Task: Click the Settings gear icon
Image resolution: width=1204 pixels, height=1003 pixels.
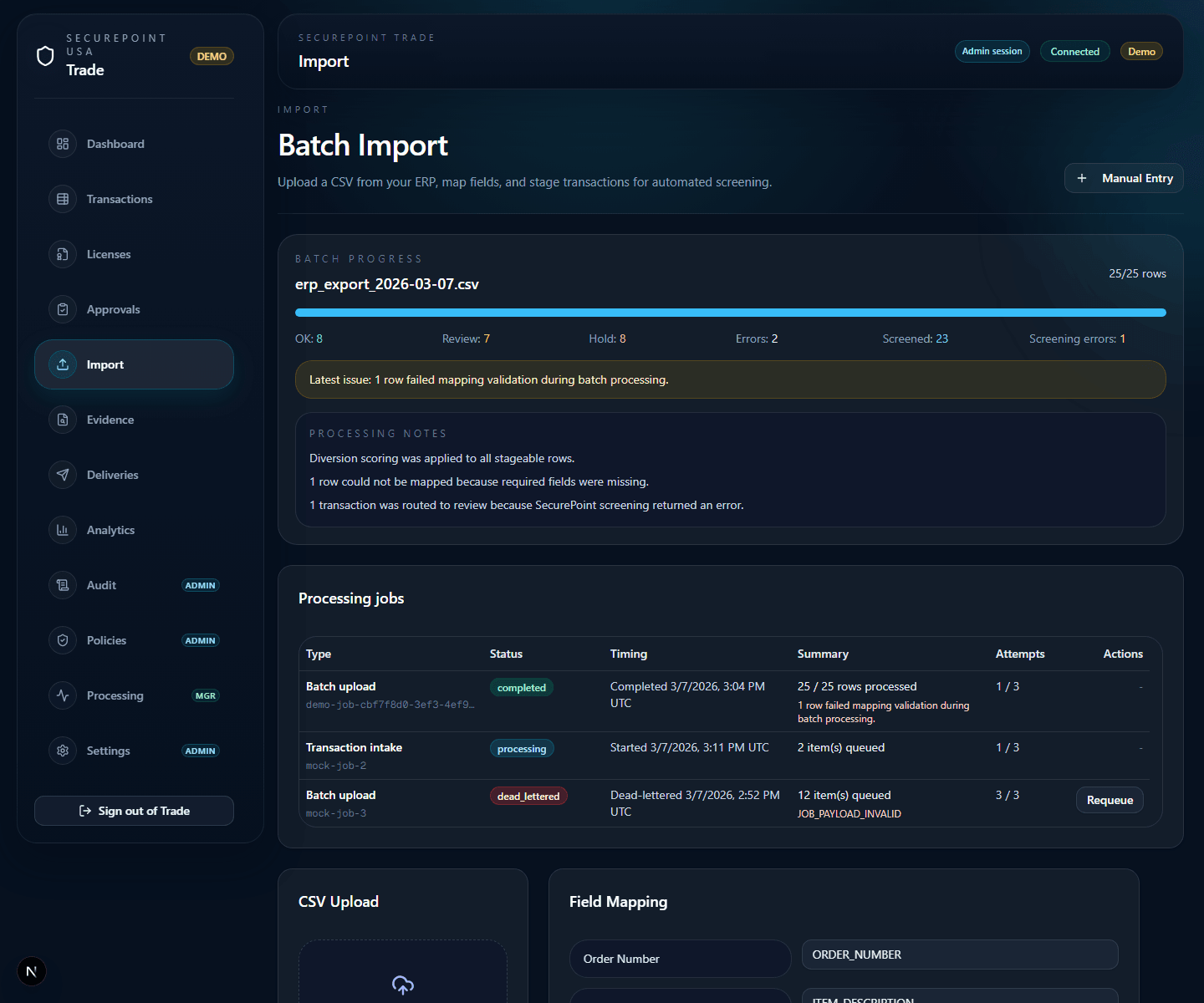Action: click(x=63, y=751)
